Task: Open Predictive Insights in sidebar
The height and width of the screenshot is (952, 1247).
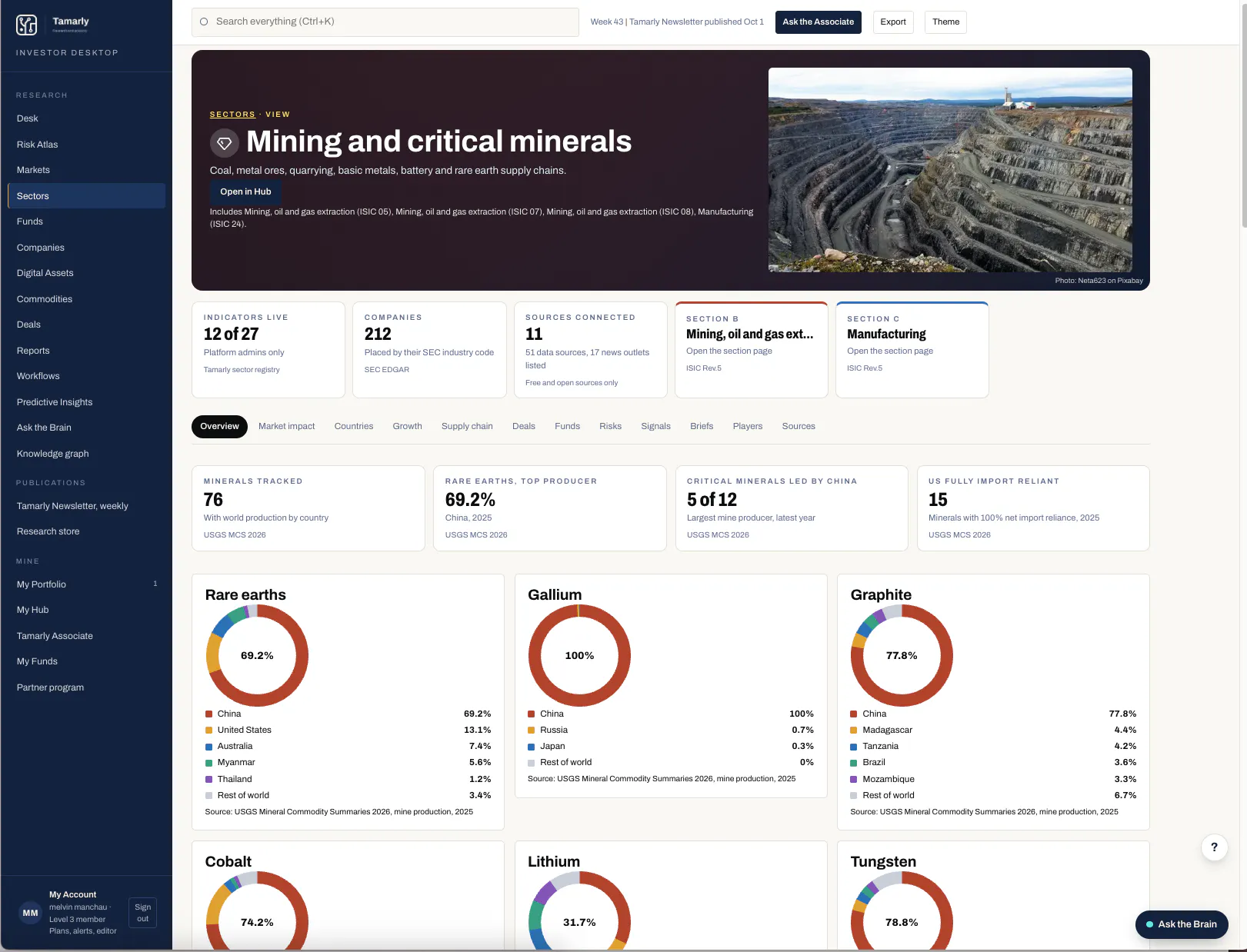Action: [86, 402]
